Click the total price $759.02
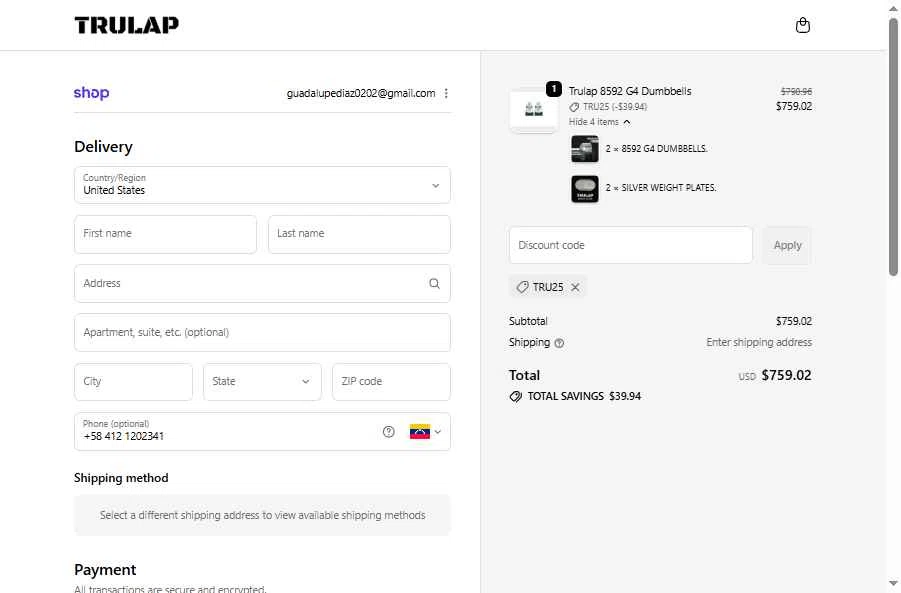 (786, 375)
